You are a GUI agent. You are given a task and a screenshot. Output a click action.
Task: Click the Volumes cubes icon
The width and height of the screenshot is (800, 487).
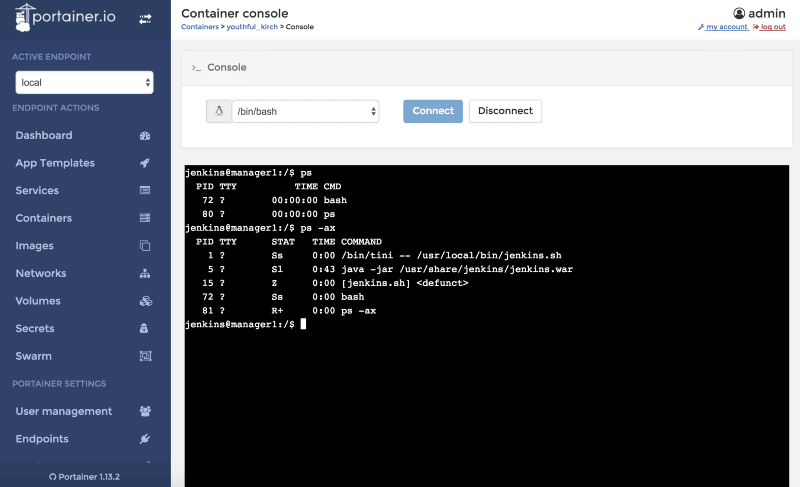145,301
